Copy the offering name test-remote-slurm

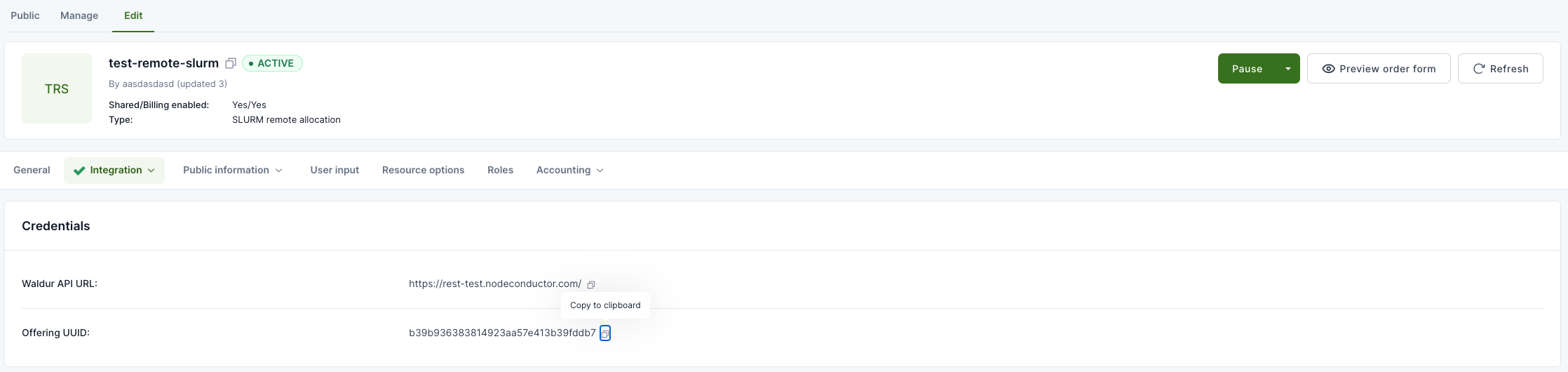230,63
